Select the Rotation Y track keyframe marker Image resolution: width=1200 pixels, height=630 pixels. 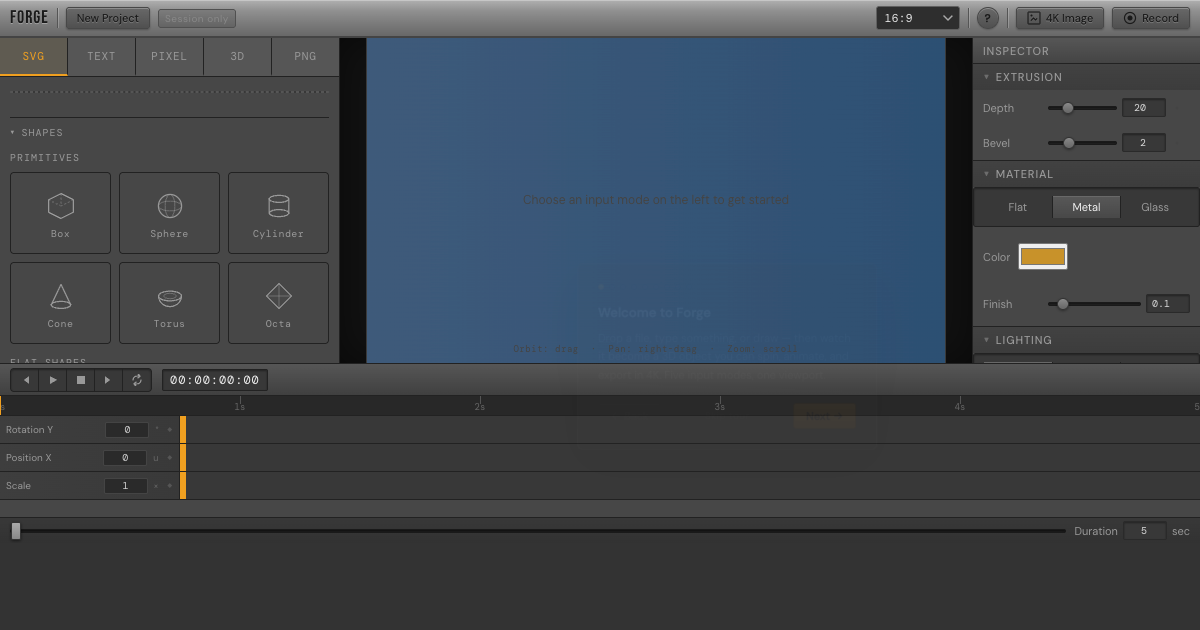(x=183, y=430)
